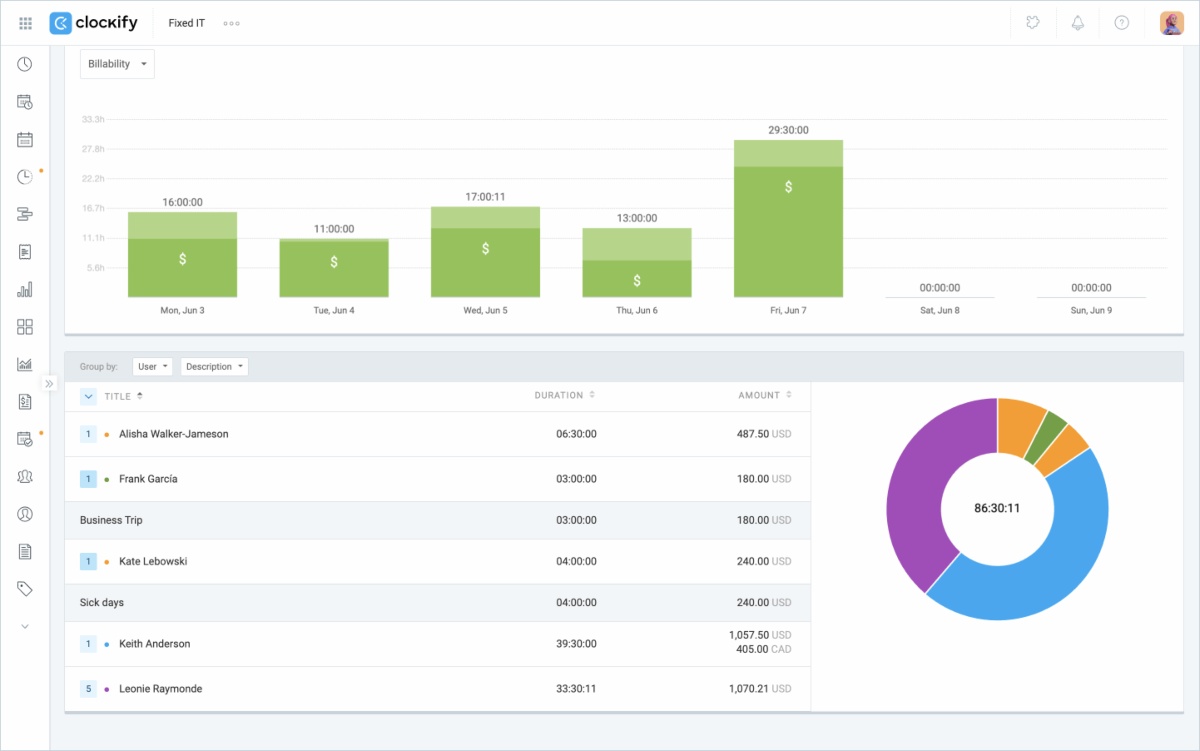
Task: Open the Billability filter dropdown
Action: pos(116,63)
